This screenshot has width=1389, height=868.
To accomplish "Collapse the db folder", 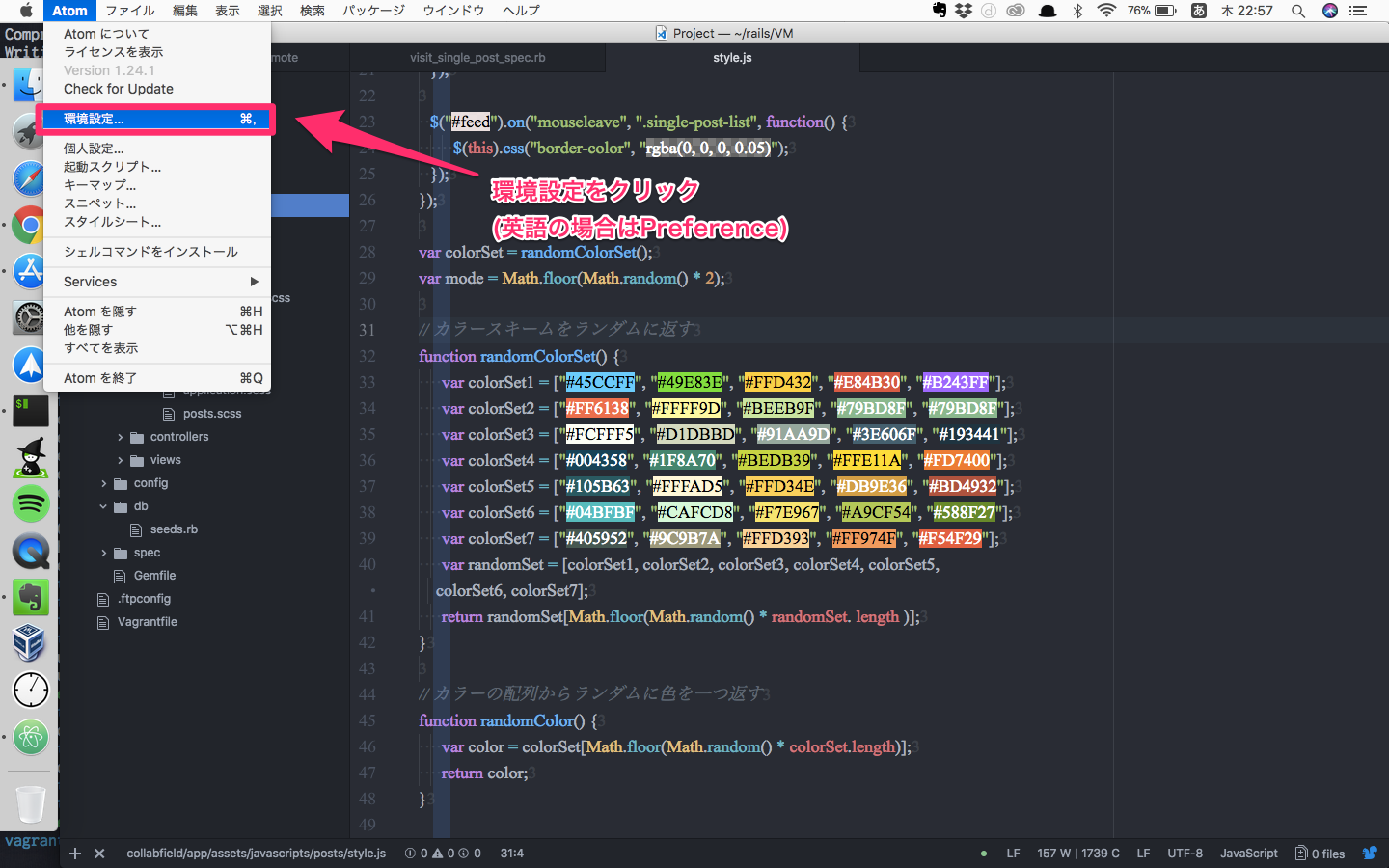I will (x=104, y=506).
